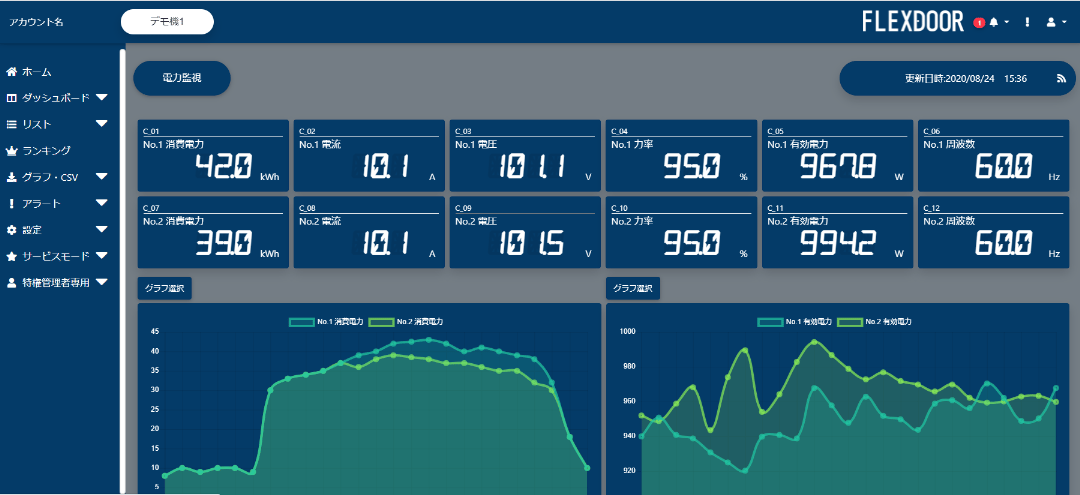Select the C_02 No.1 電流 card
The image size is (1080, 495).
pyautogui.click(x=369, y=156)
